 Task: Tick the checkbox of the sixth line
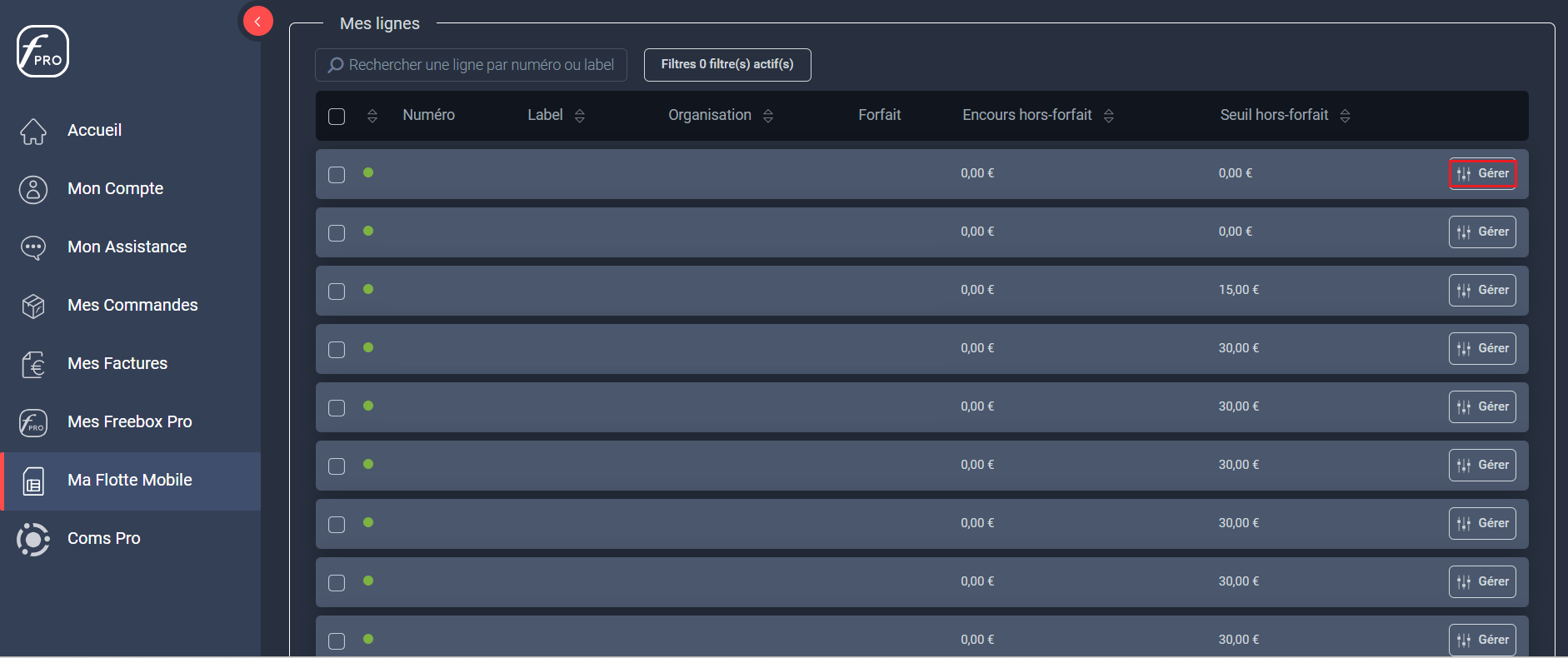(x=337, y=466)
